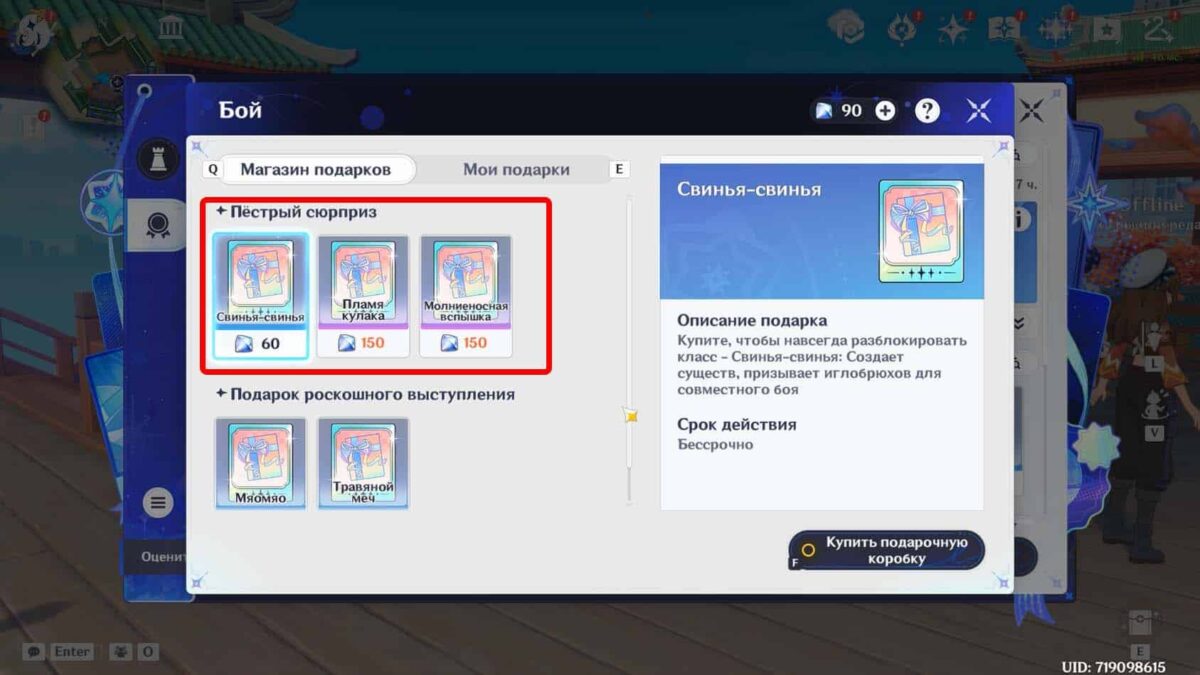The height and width of the screenshot is (675, 1200).
Task: Open help via the question mark icon
Action: click(927, 111)
